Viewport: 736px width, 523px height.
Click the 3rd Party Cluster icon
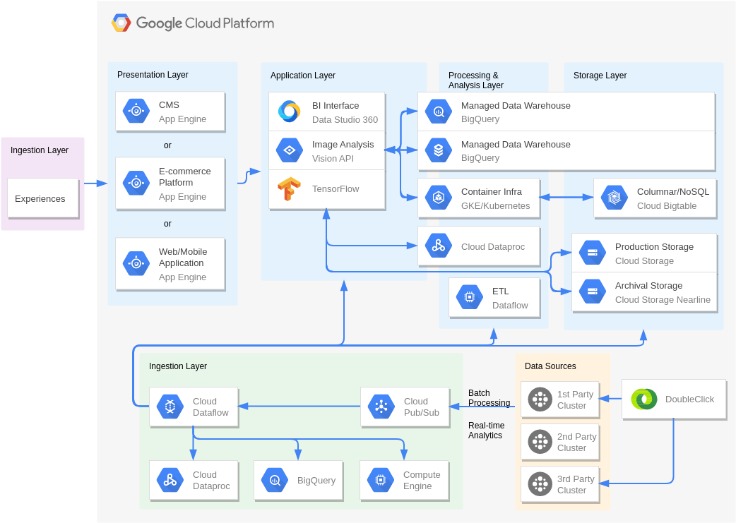(x=539, y=484)
